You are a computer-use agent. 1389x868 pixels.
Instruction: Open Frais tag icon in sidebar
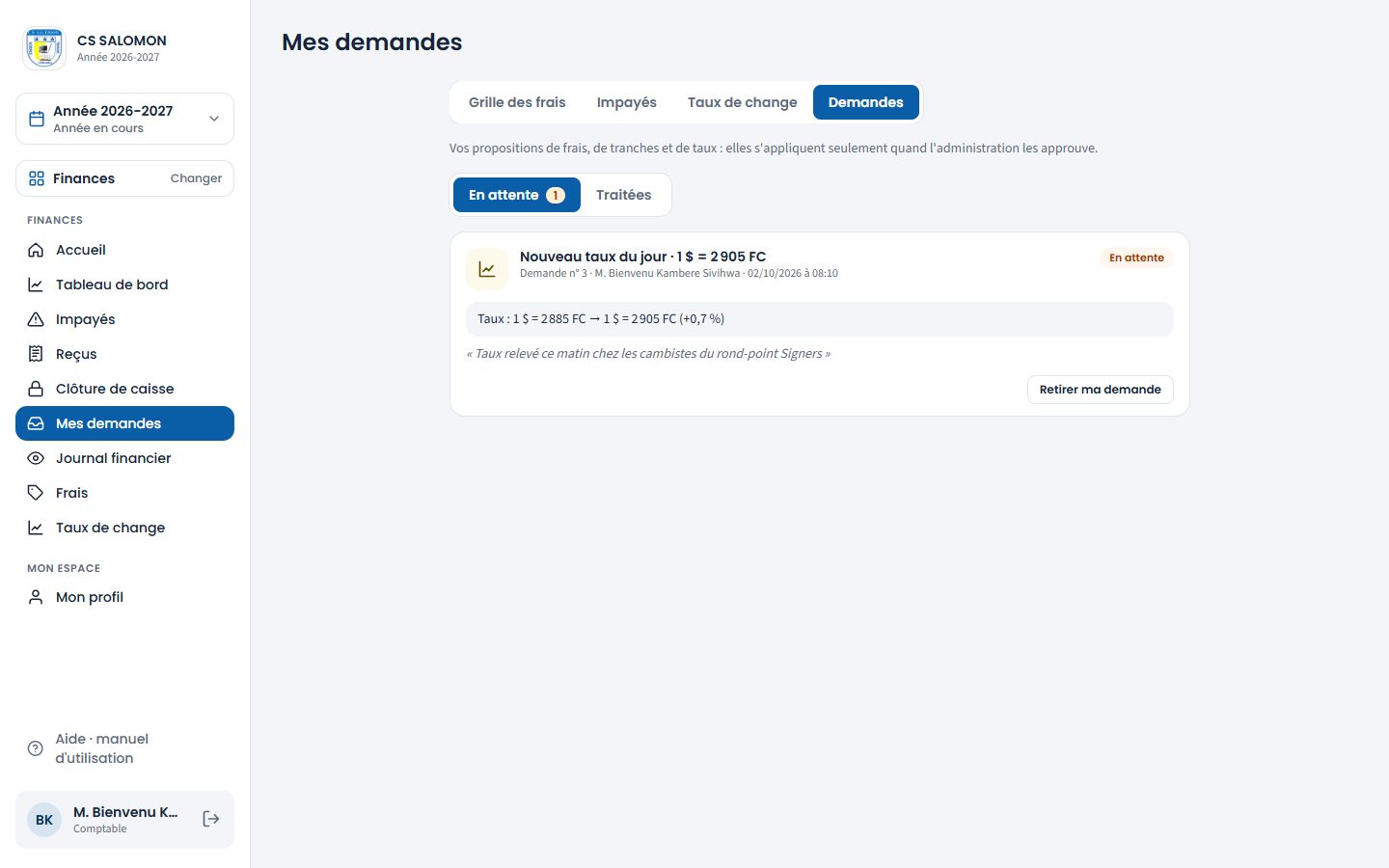(x=36, y=493)
